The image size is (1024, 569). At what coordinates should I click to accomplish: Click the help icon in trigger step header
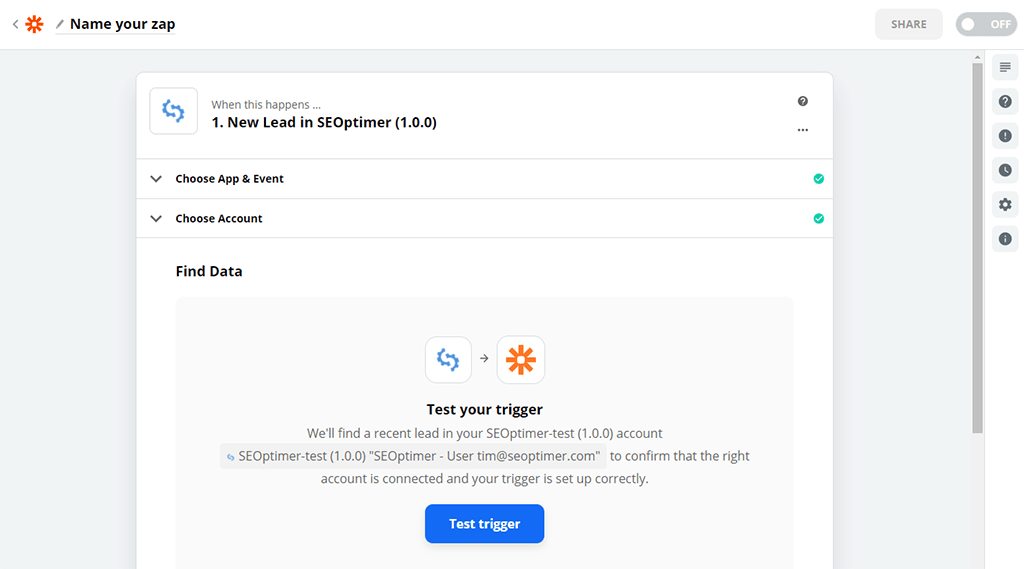[802, 102]
